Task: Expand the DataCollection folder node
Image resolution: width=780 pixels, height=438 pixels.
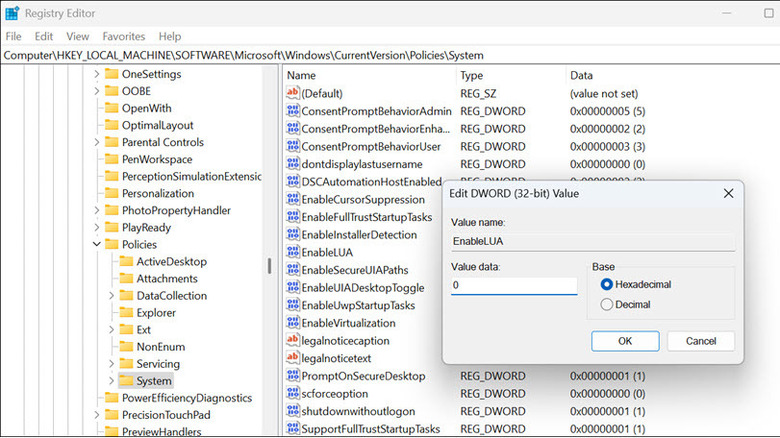Action: point(112,296)
